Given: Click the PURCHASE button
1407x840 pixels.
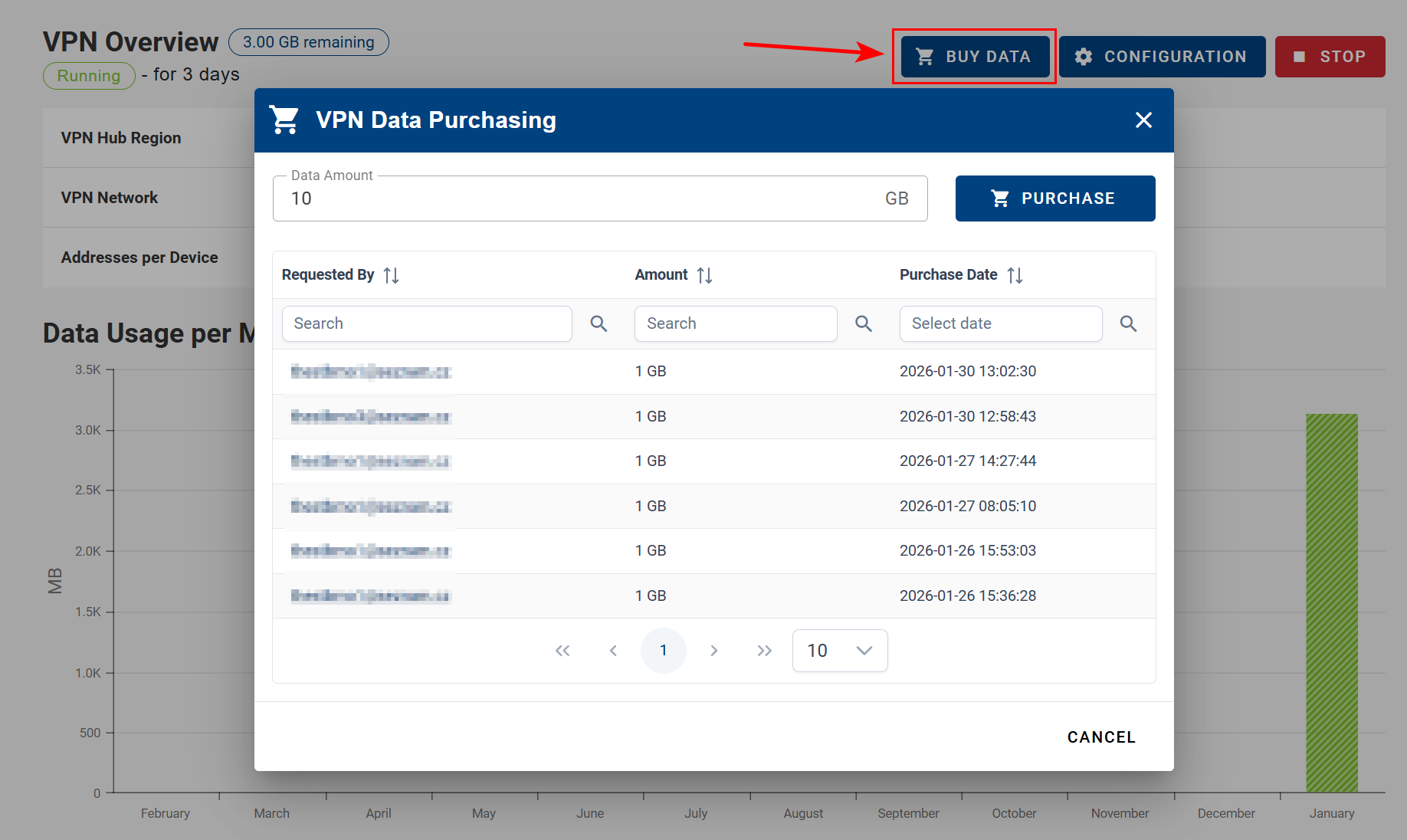Looking at the screenshot, I should click(1055, 198).
